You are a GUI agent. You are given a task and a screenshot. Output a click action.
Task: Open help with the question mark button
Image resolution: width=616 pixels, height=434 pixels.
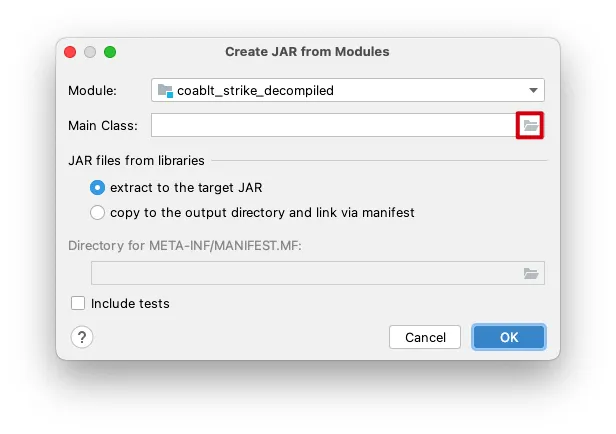(82, 337)
